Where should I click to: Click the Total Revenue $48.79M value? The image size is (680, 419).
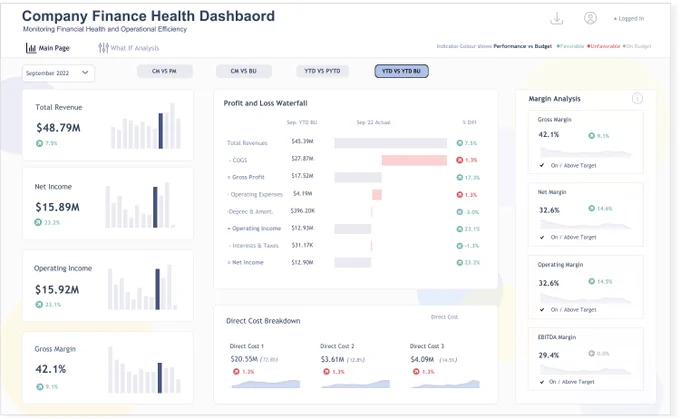tap(58, 128)
